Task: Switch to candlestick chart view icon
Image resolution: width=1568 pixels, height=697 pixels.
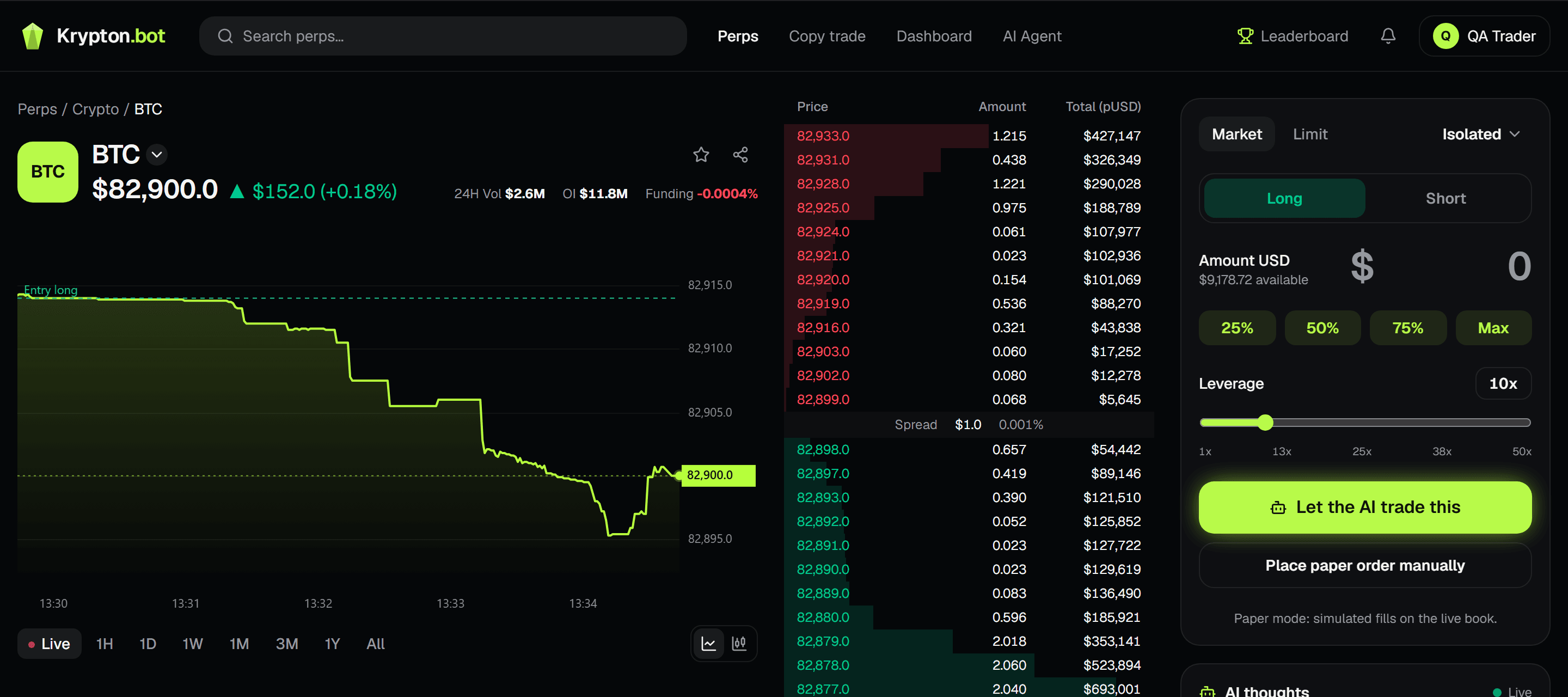Action: point(739,644)
